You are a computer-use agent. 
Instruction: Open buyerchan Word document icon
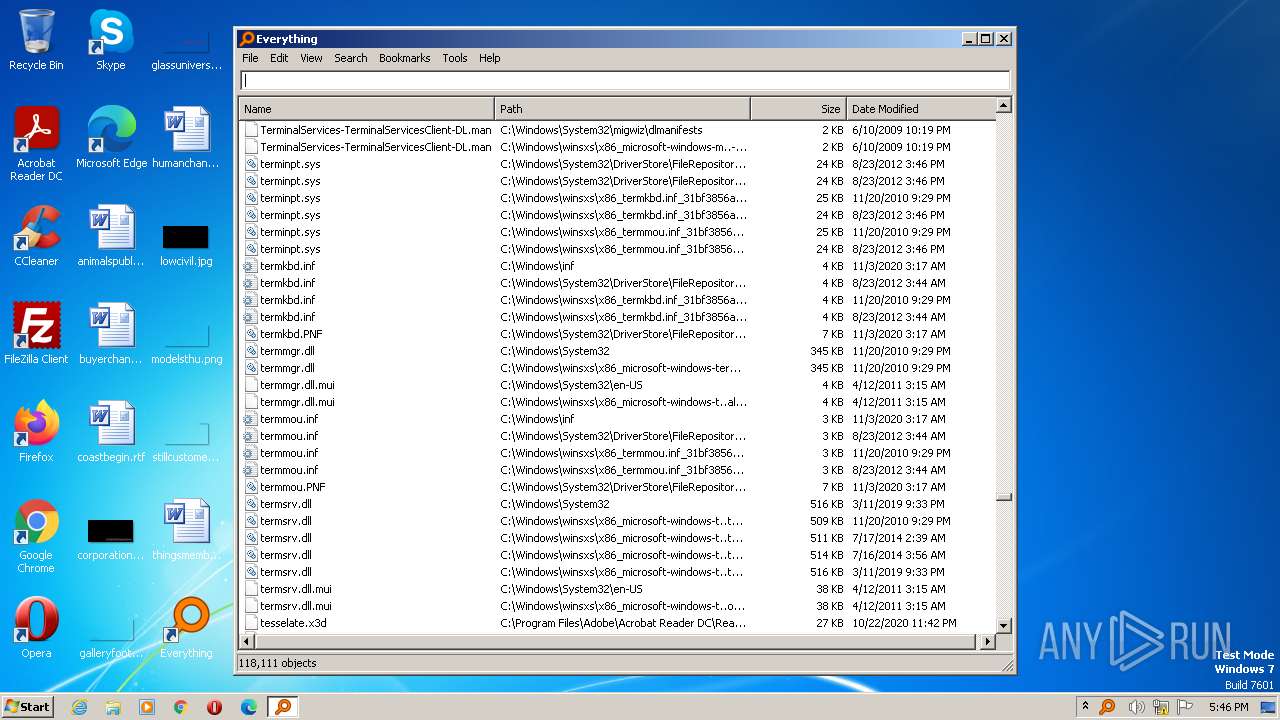coord(111,333)
